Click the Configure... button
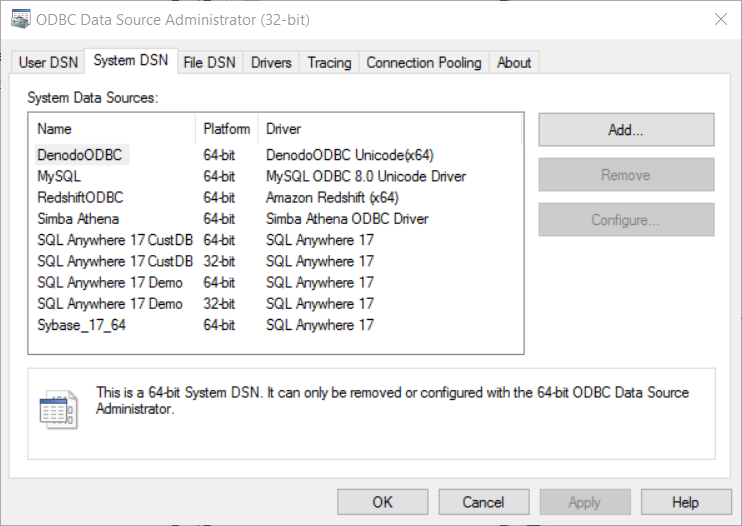The height and width of the screenshot is (526, 742). click(x=626, y=219)
